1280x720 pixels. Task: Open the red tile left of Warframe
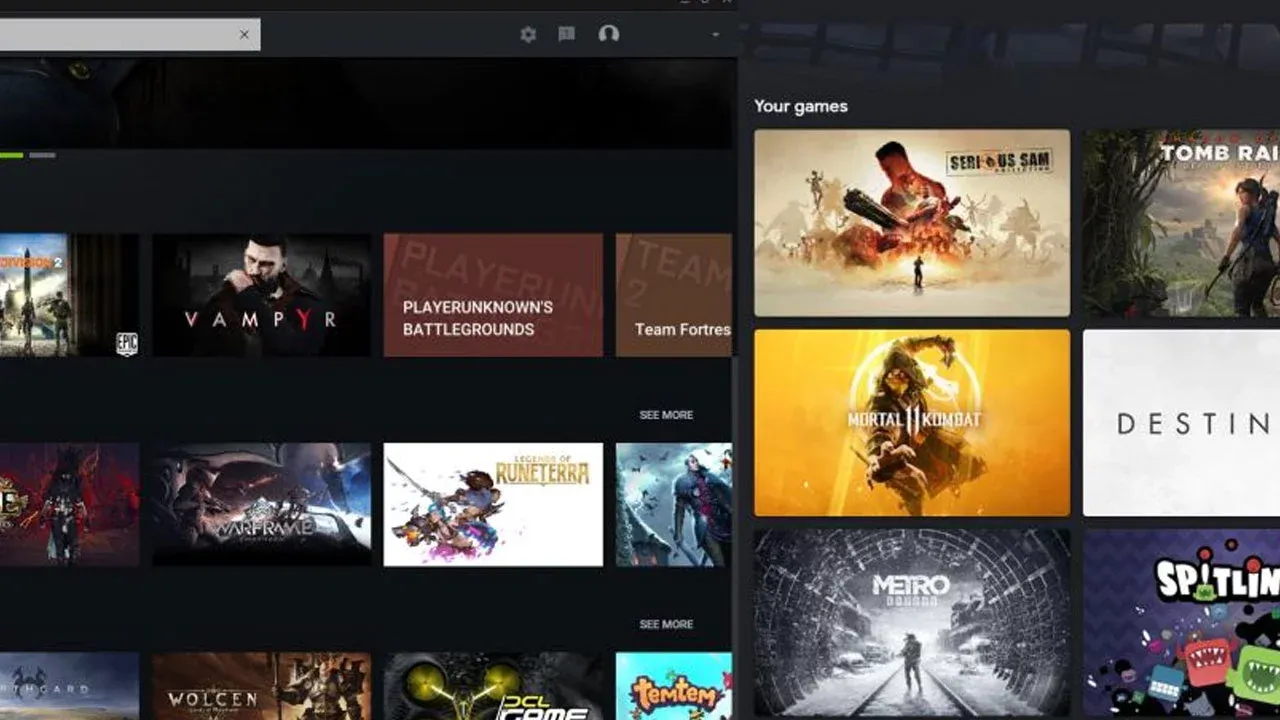click(x=69, y=505)
